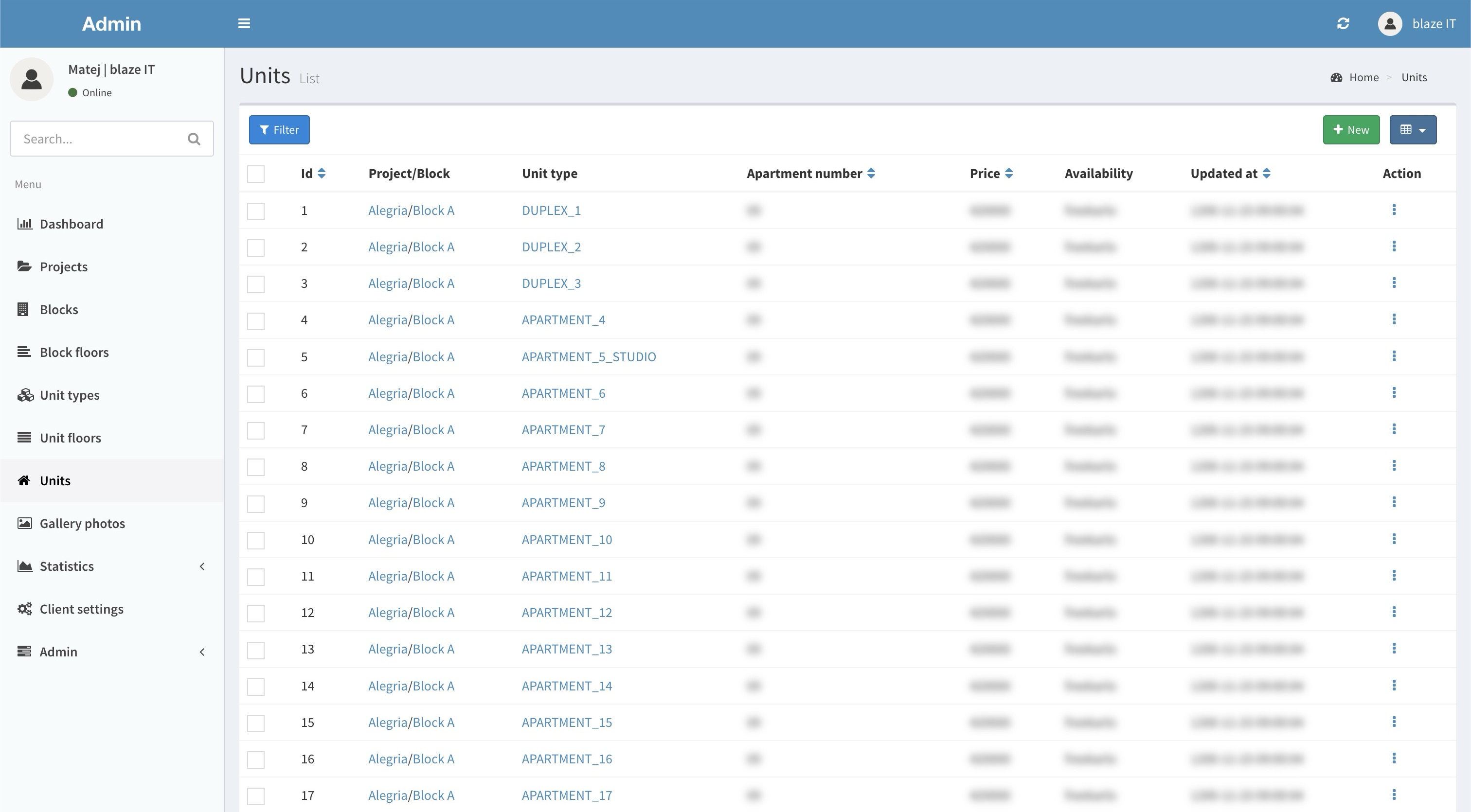This screenshot has width=1471, height=812.
Task: Open the table display dropdown beside New
Action: pyautogui.click(x=1413, y=129)
